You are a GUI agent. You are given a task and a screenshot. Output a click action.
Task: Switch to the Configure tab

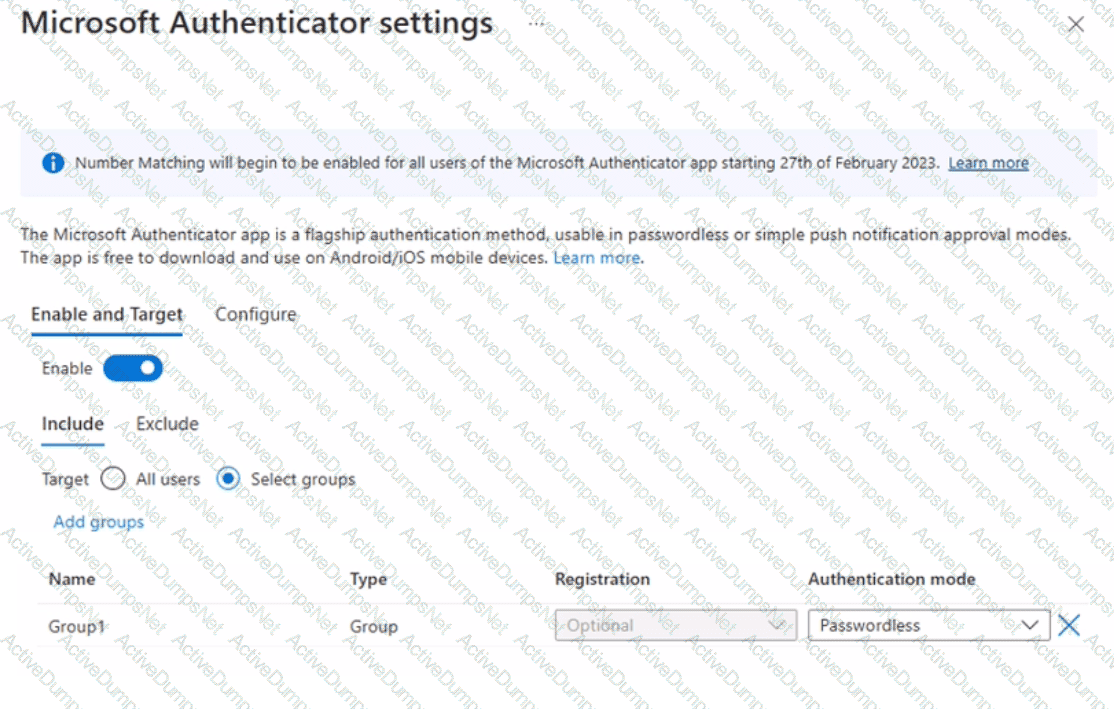(x=256, y=314)
